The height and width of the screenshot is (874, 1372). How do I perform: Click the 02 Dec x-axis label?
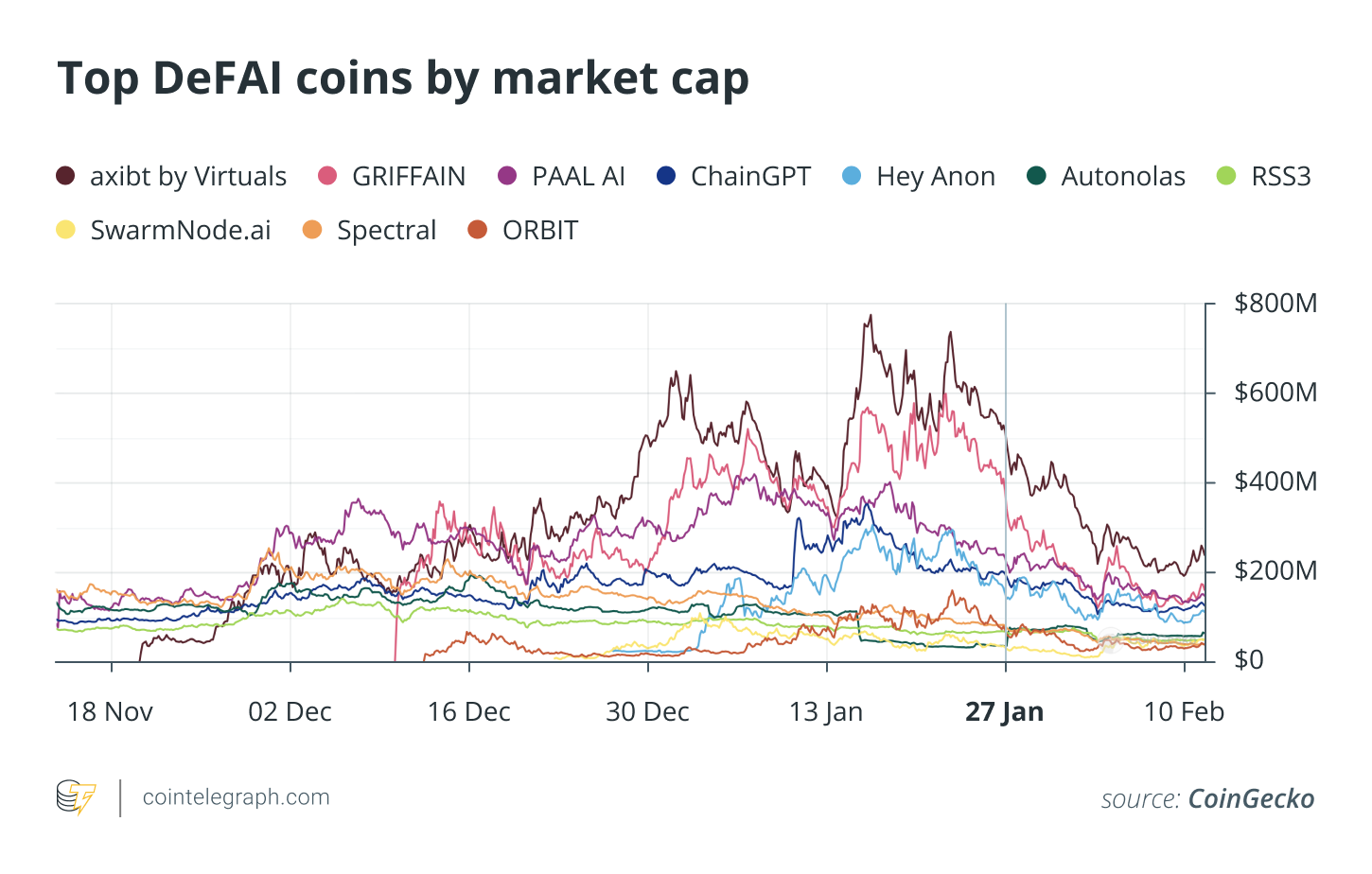(290, 712)
